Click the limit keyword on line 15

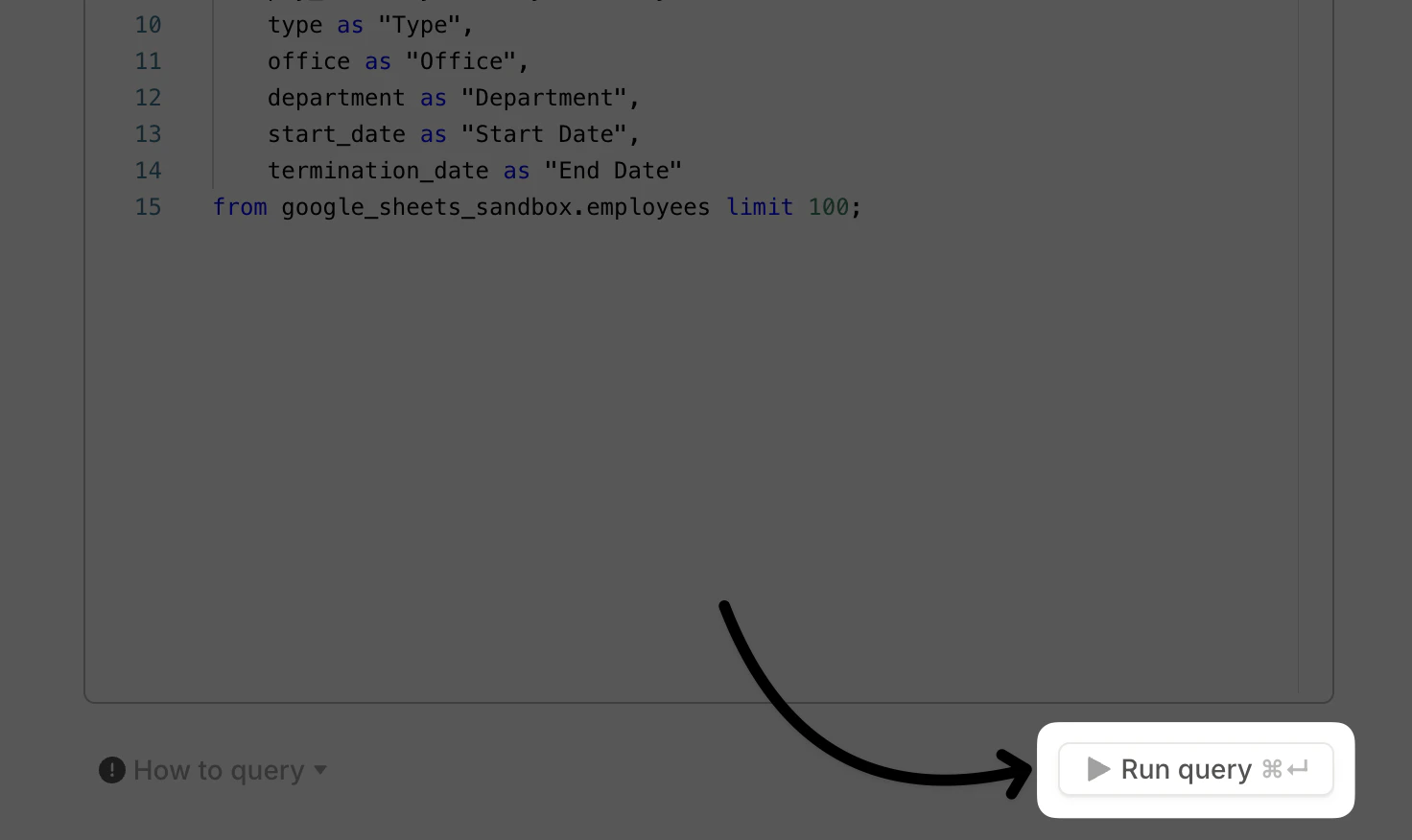(x=760, y=206)
